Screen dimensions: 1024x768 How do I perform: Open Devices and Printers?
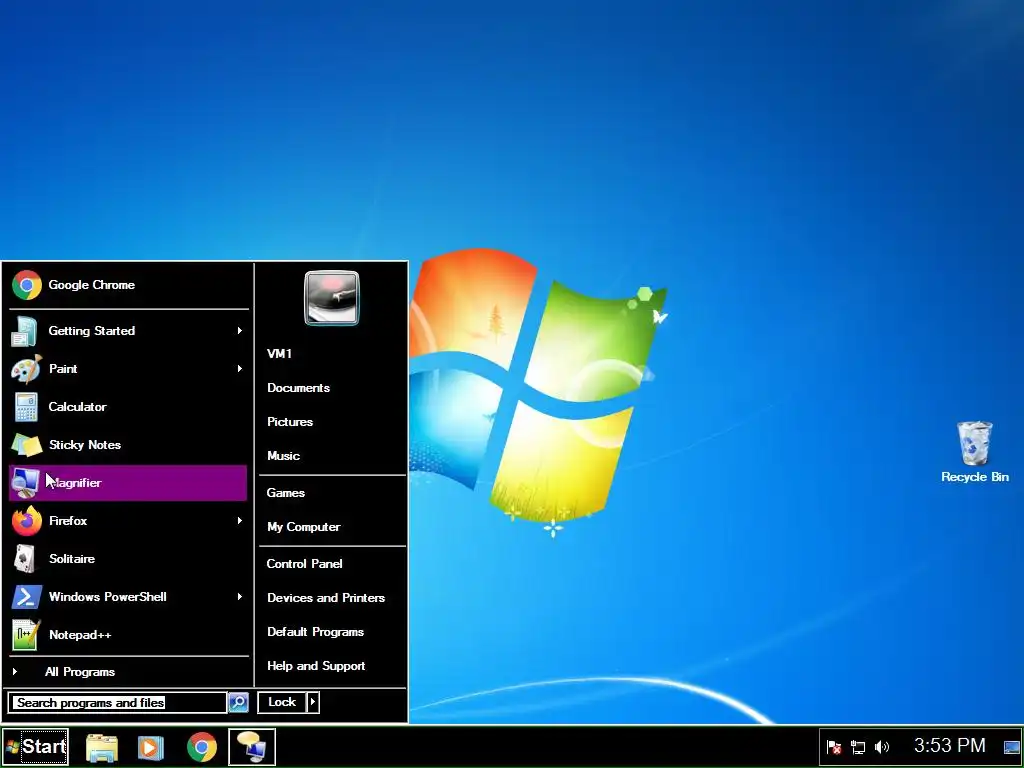pyautogui.click(x=326, y=598)
